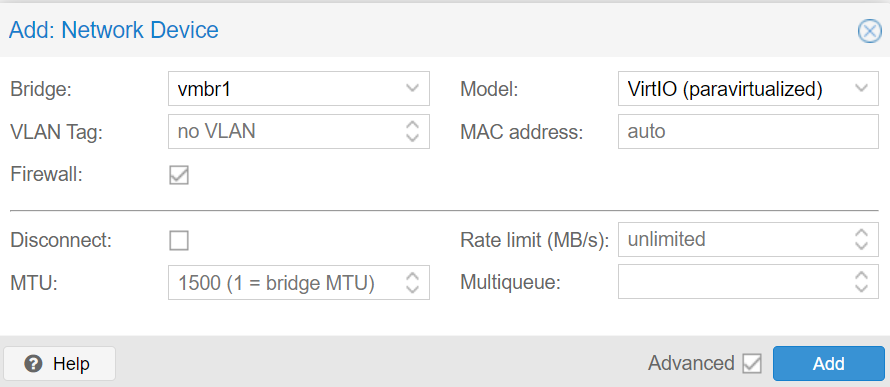Click the Help question mark icon
The width and height of the screenshot is (890, 387).
33,364
